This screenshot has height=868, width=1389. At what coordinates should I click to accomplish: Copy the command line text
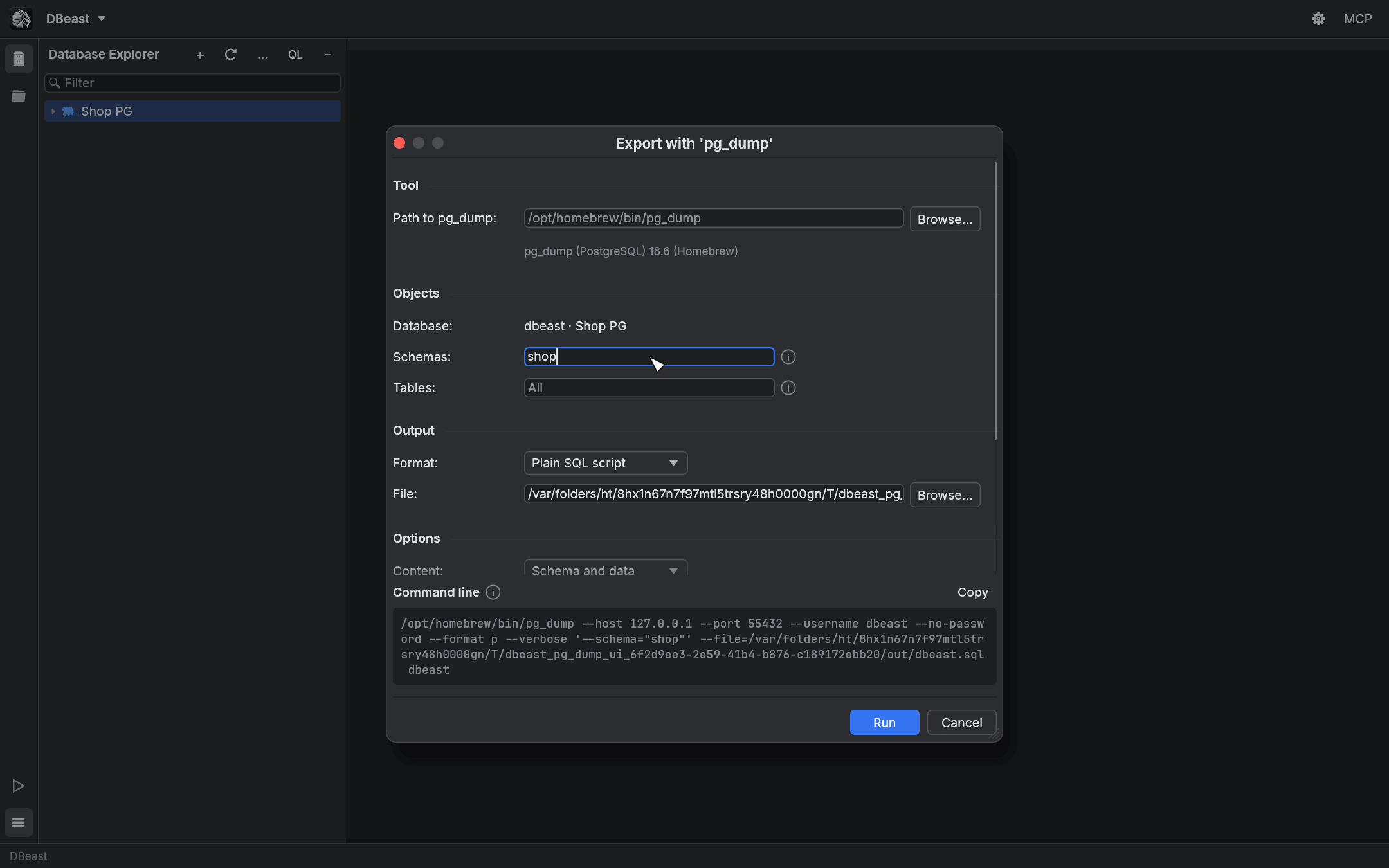pyautogui.click(x=972, y=592)
